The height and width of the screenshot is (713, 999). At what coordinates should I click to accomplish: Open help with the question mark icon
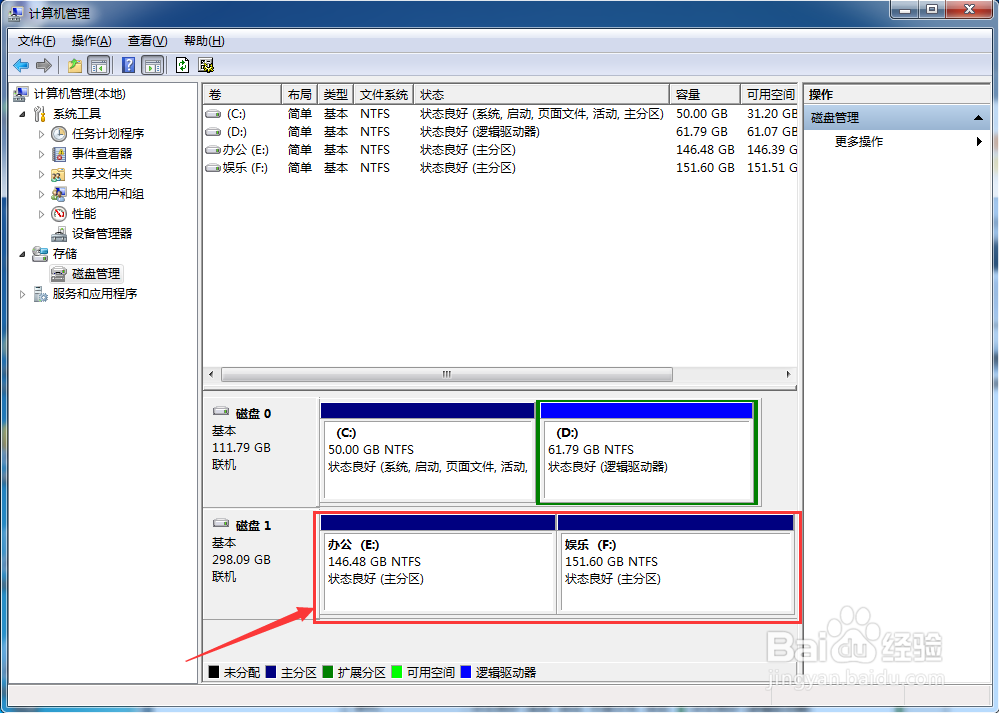128,64
